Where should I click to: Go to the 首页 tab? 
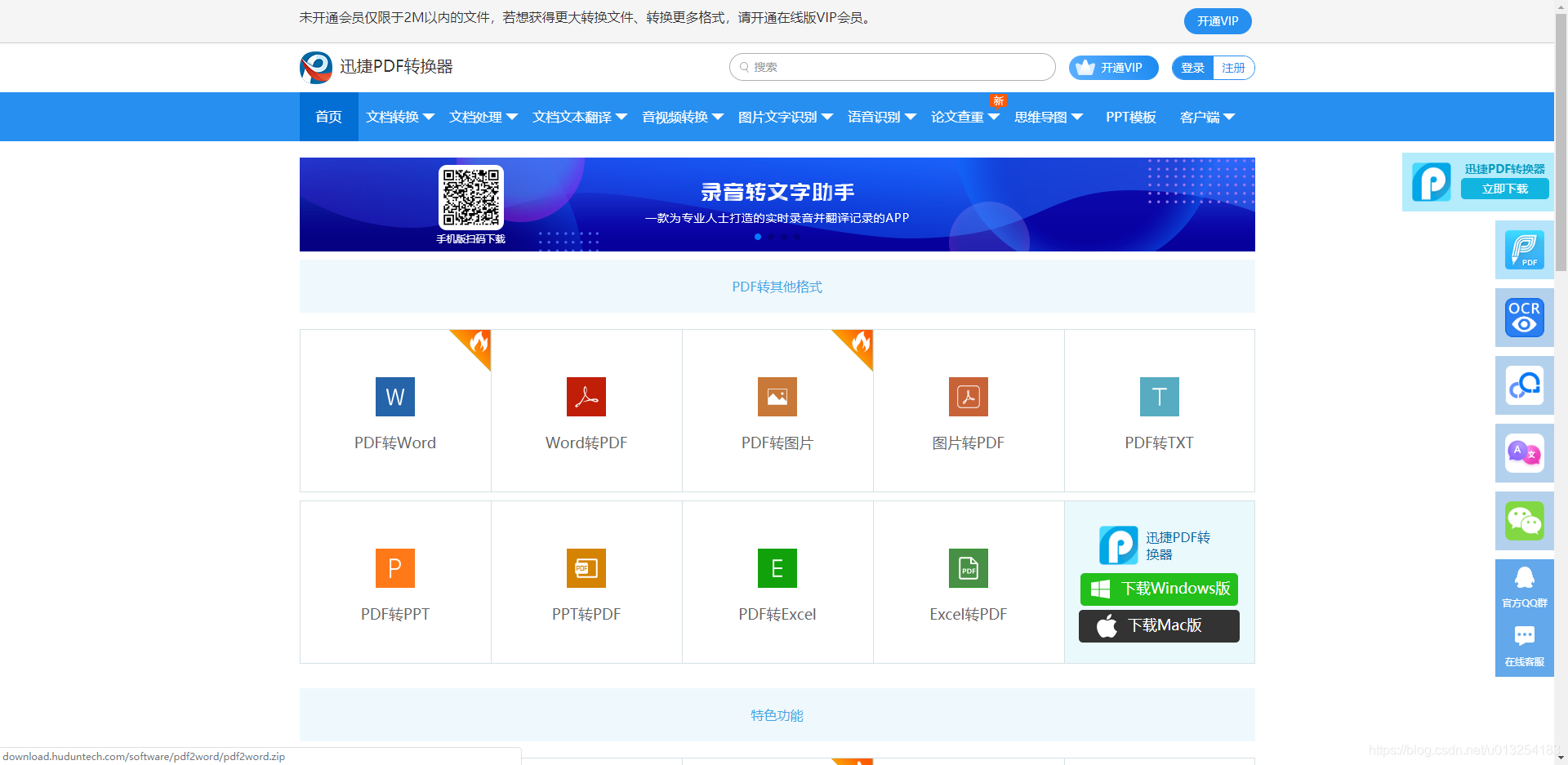coord(329,117)
